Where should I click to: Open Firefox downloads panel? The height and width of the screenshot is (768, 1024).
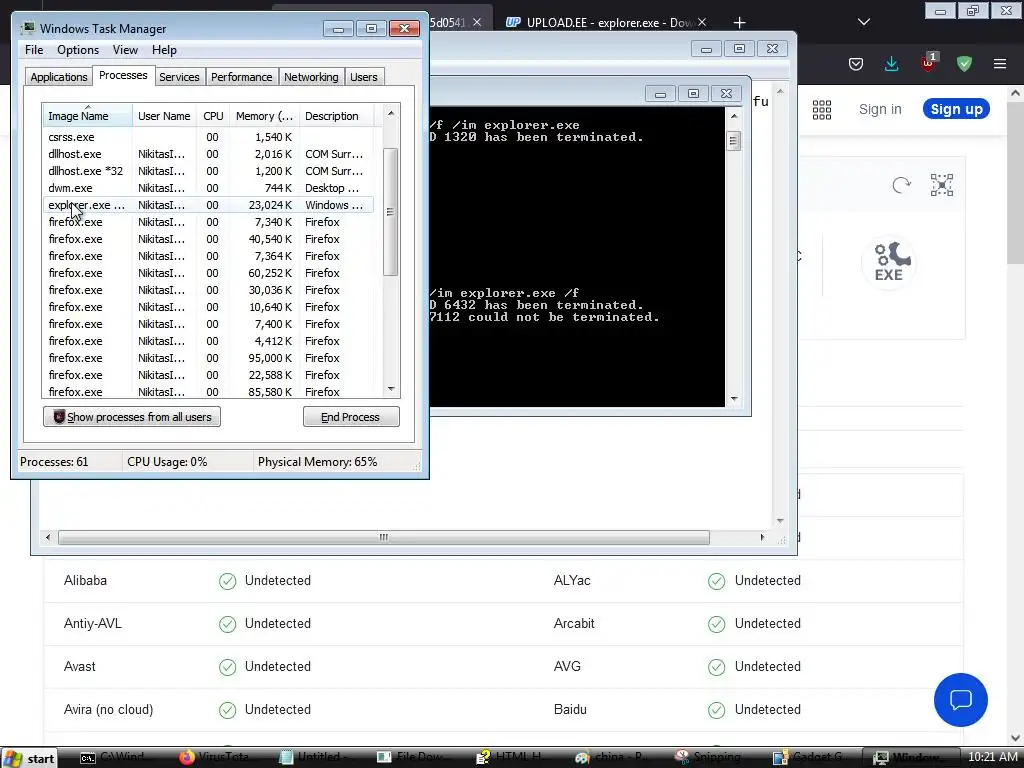click(x=891, y=64)
